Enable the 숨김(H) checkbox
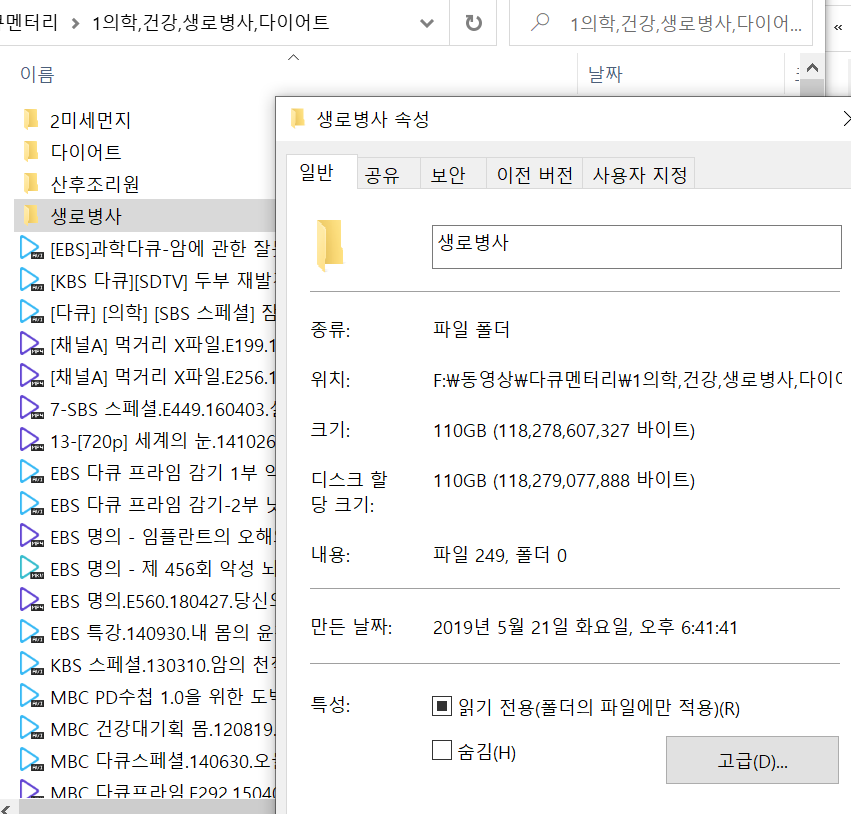851x814 pixels. (442, 751)
